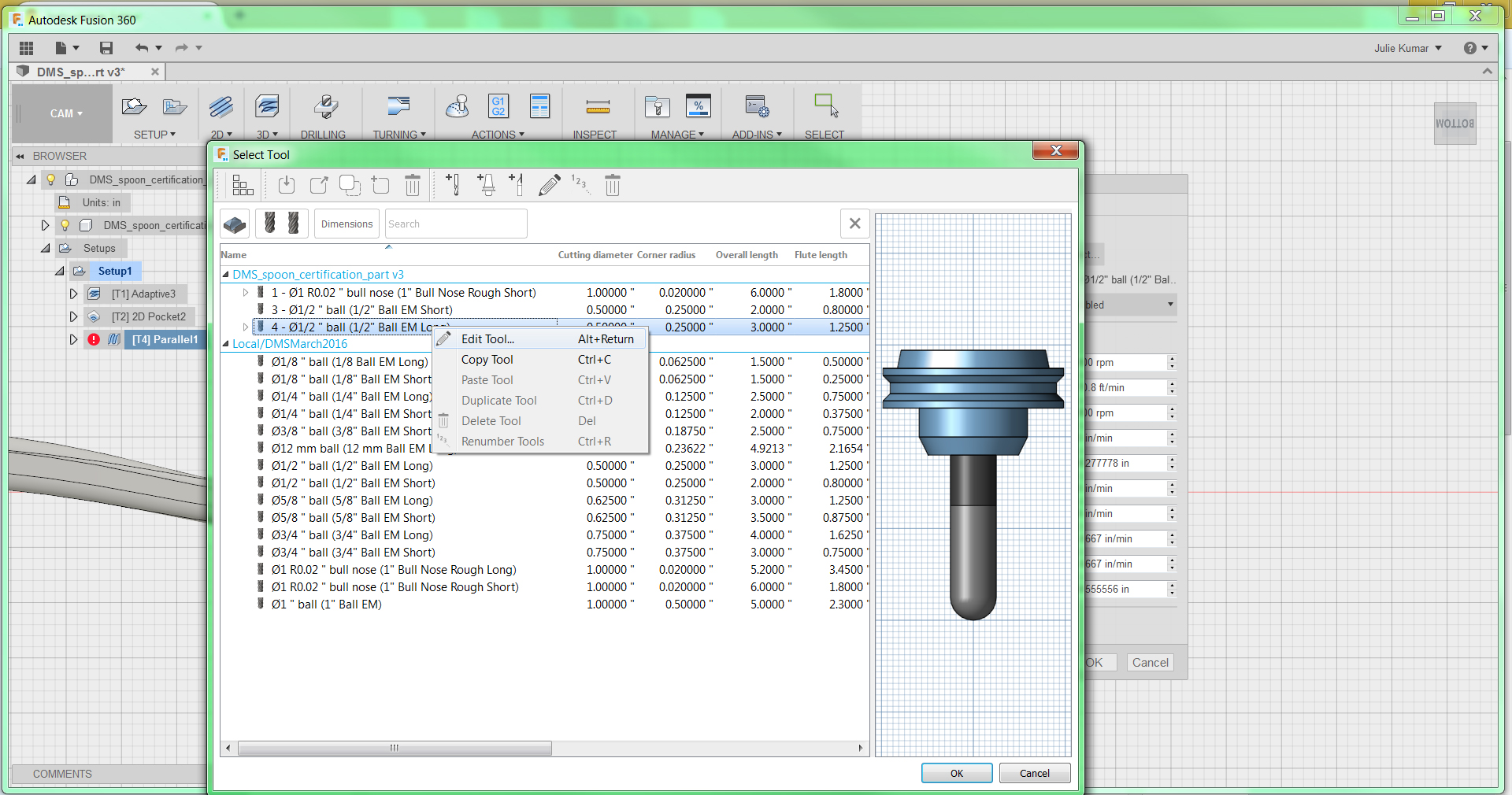Screen dimensions: 1512x795
Task: Click the pencil edit tool icon
Action: click(x=550, y=185)
